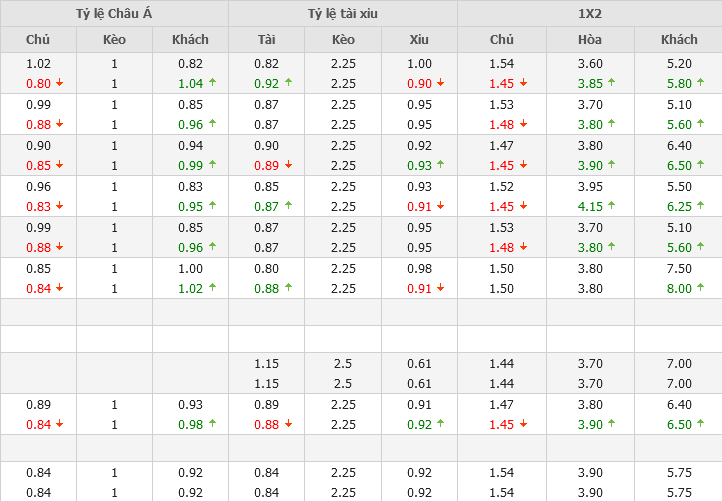Image resolution: width=722 pixels, height=501 pixels.
Task: Click the Tài column header
Action: click(x=266, y=40)
